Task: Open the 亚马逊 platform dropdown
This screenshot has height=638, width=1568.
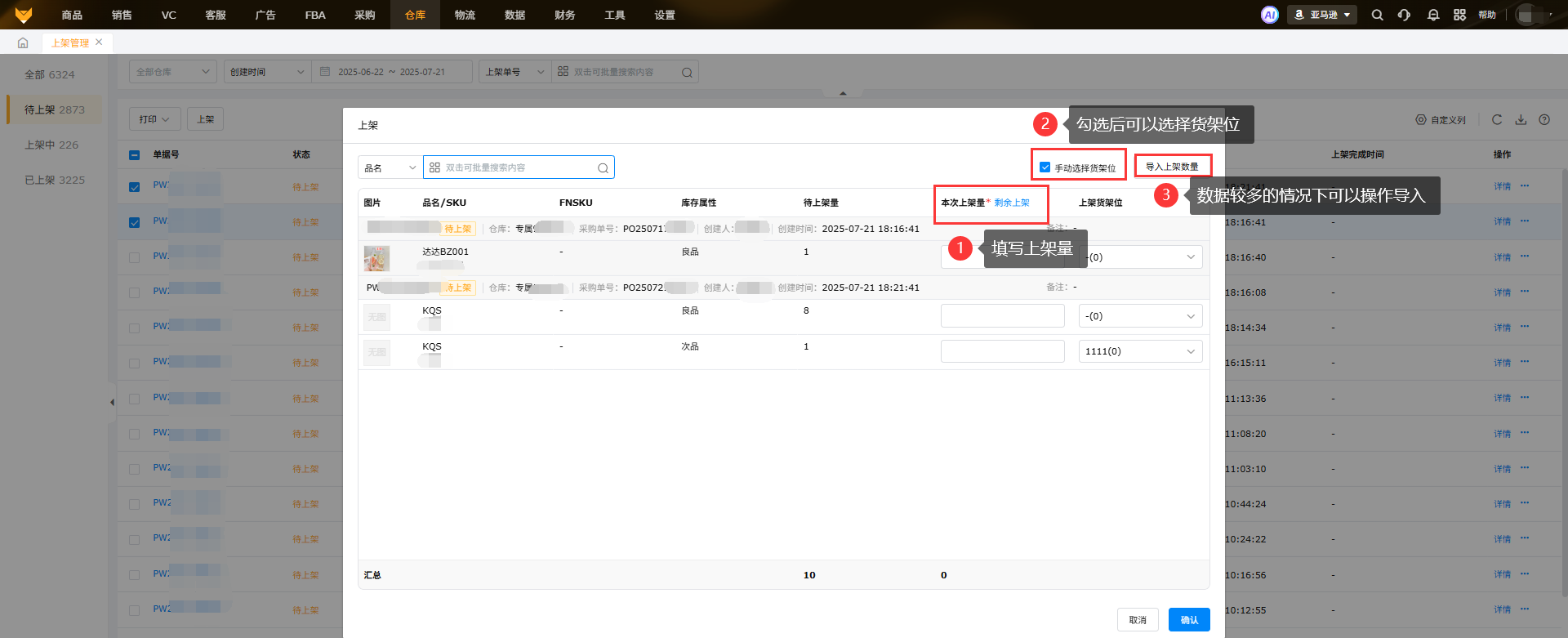Action: (x=1322, y=15)
